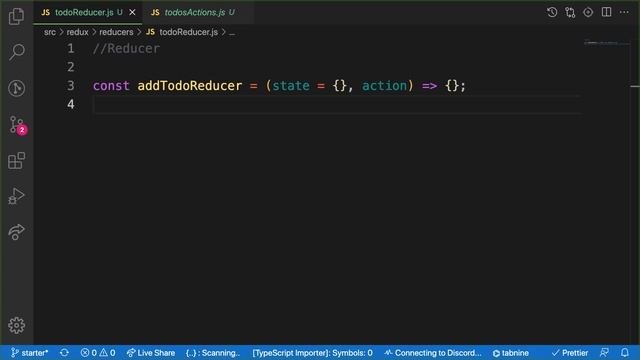Image resolution: width=640 pixels, height=360 pixels.
Task: Open the Search view in activity bar
Action: (x=16, y=52)
